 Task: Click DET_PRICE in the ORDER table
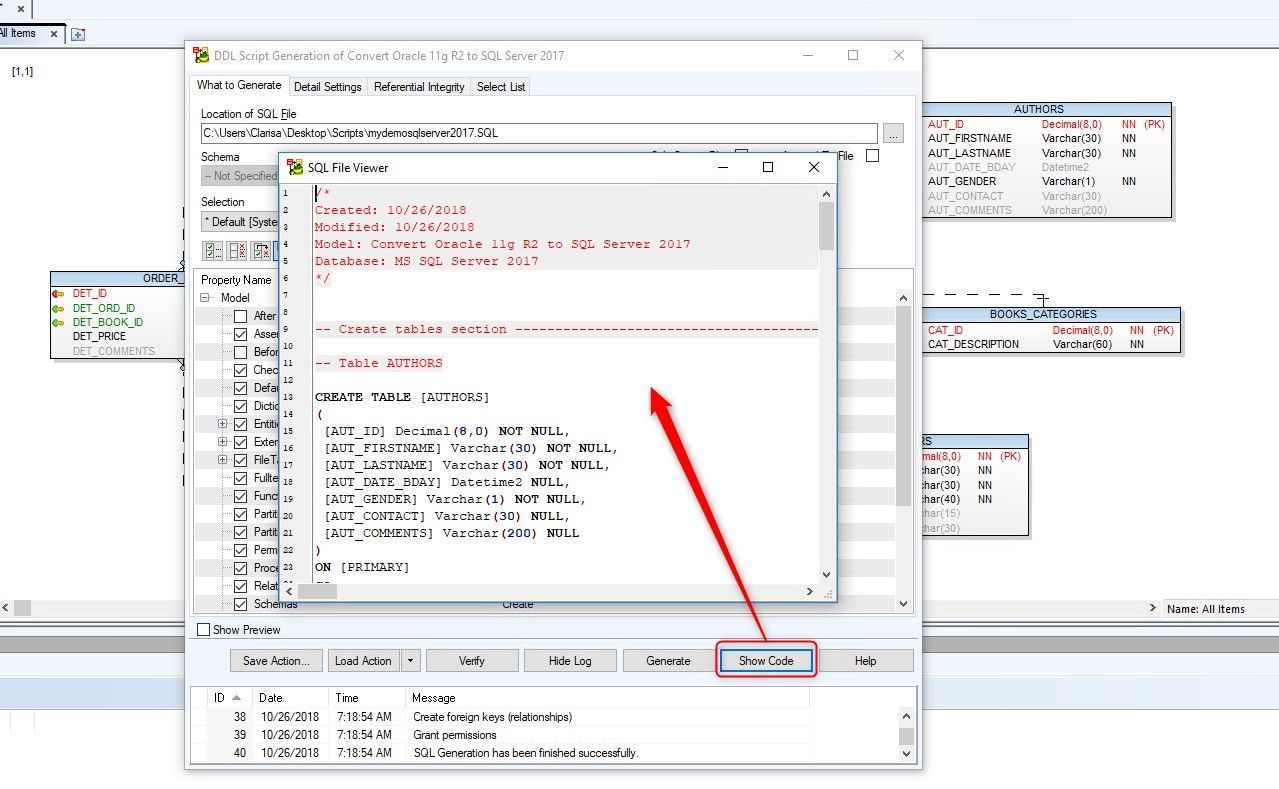tap(100, 337)
